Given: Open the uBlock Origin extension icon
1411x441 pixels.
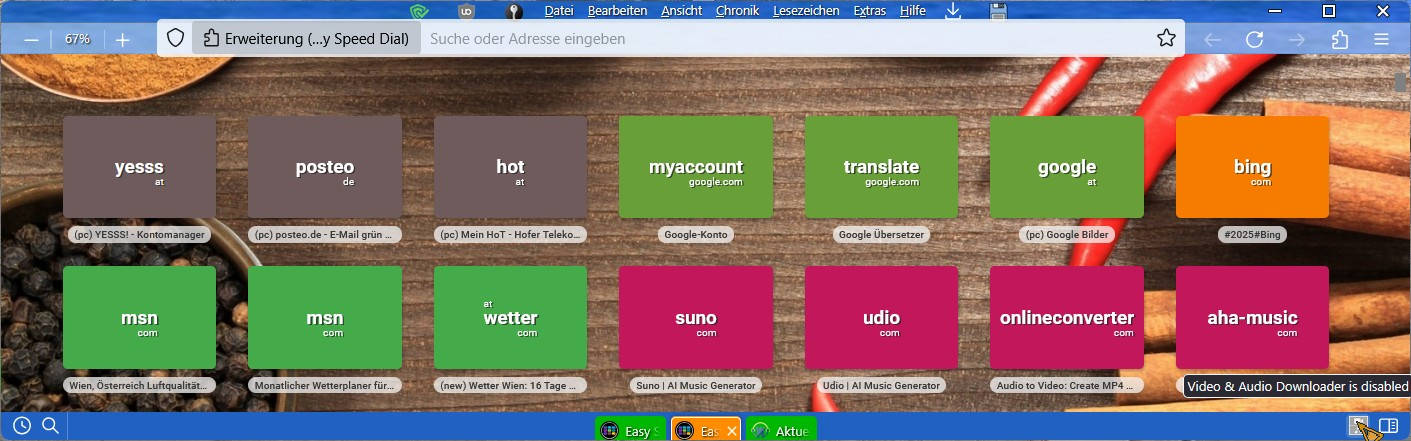Looking at the screenshot, I should 467,11.
